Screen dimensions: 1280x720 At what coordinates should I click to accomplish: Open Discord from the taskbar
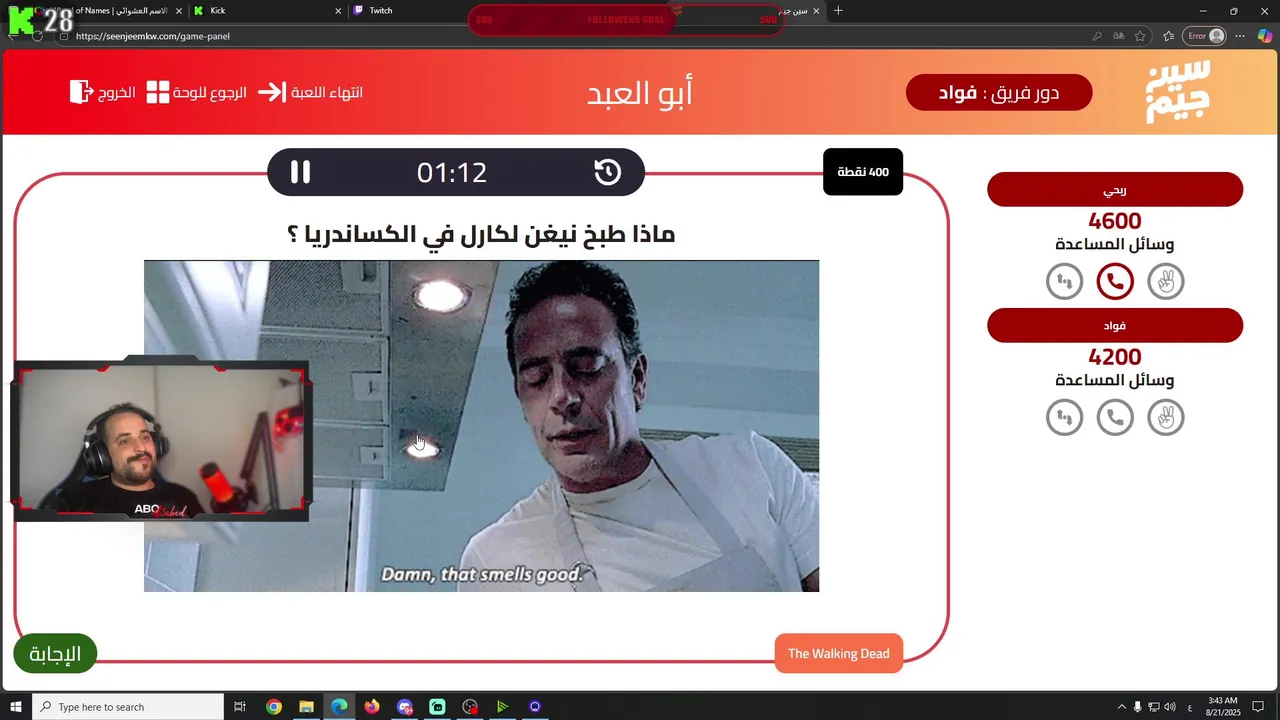[404, 707]
